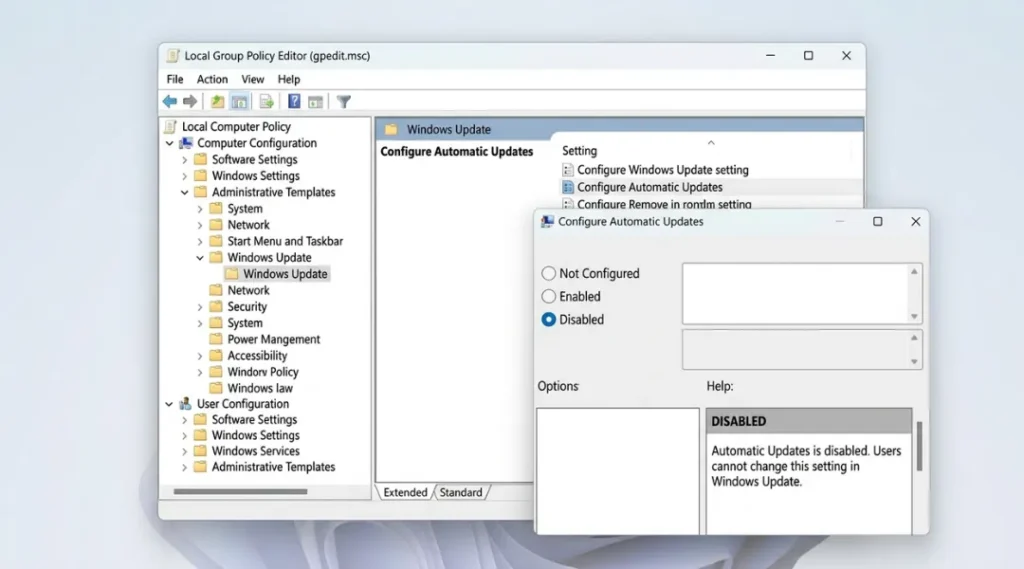Image resolution: width=1024 pixels, height=569 pixels.
Task: Expand the Accessibility folder
Action: tap(200, 355)
